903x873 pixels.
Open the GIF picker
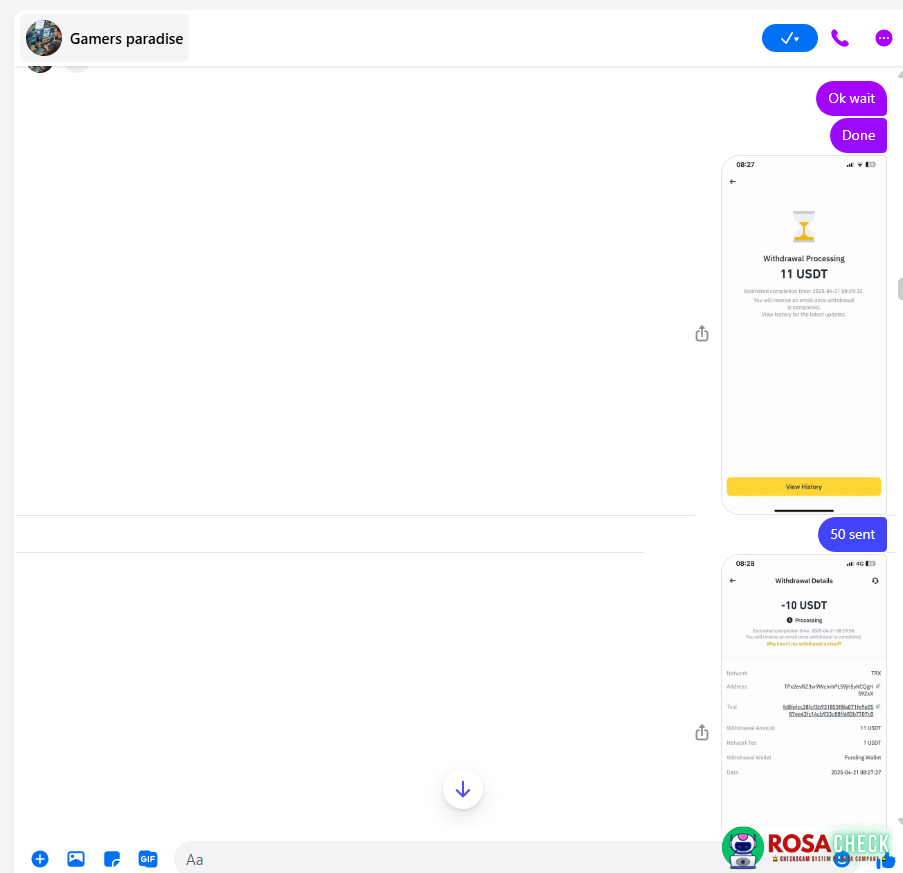pos(148,858)
